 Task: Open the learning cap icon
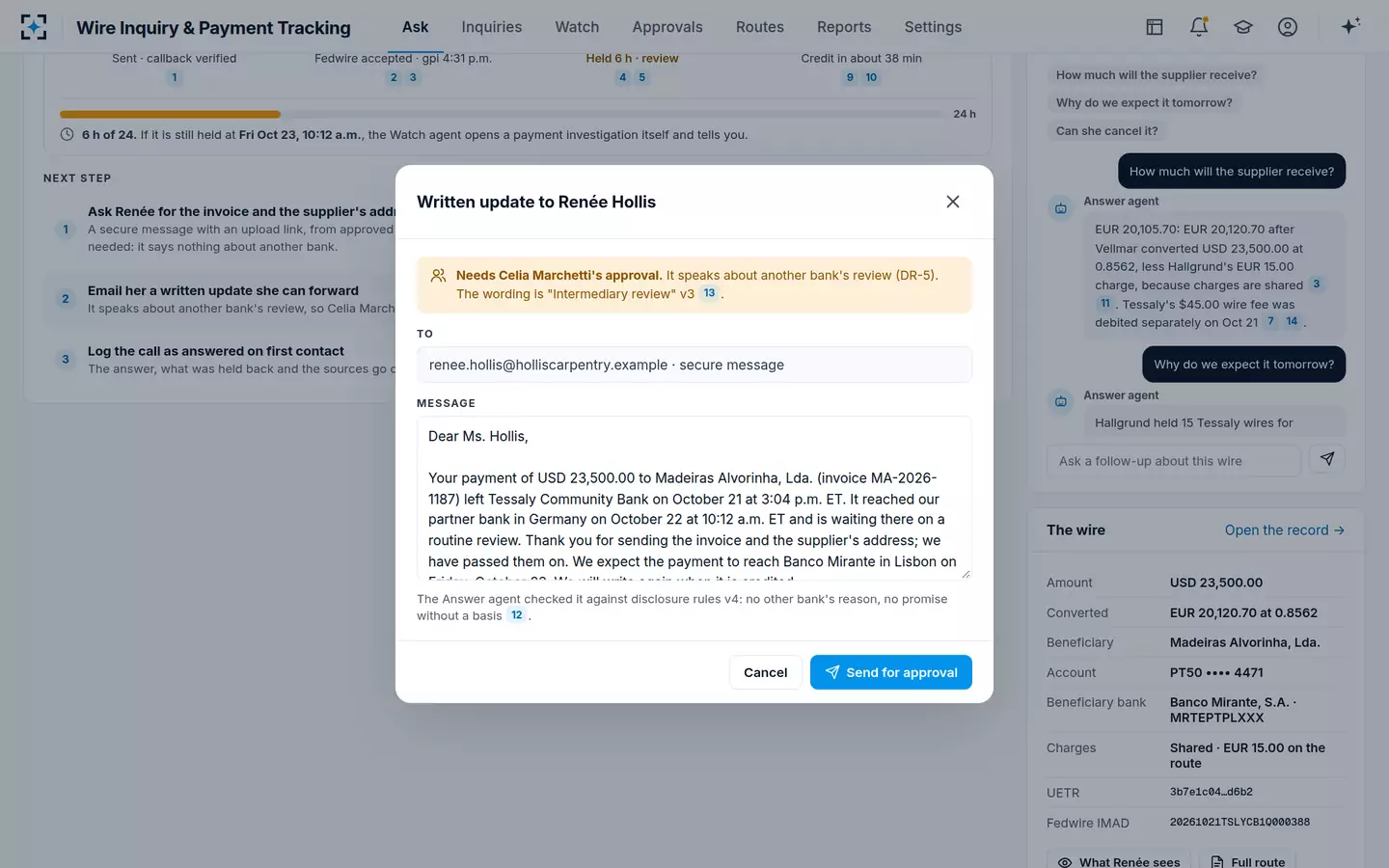tap(1243, 27)
